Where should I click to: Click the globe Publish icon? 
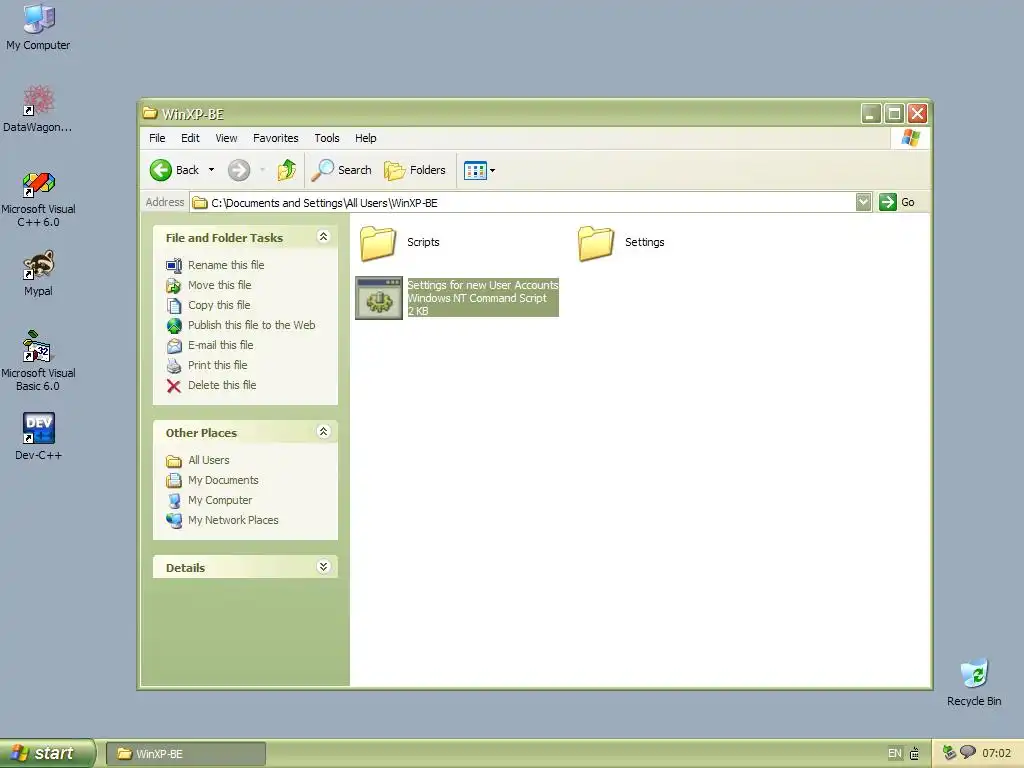click(174, 325)
